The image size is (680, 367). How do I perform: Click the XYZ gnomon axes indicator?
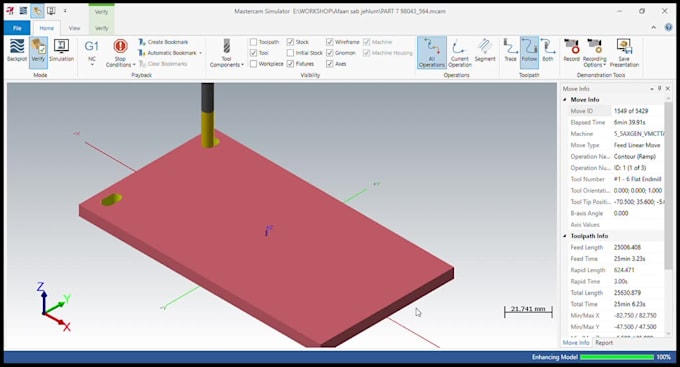tap(53, 306)
